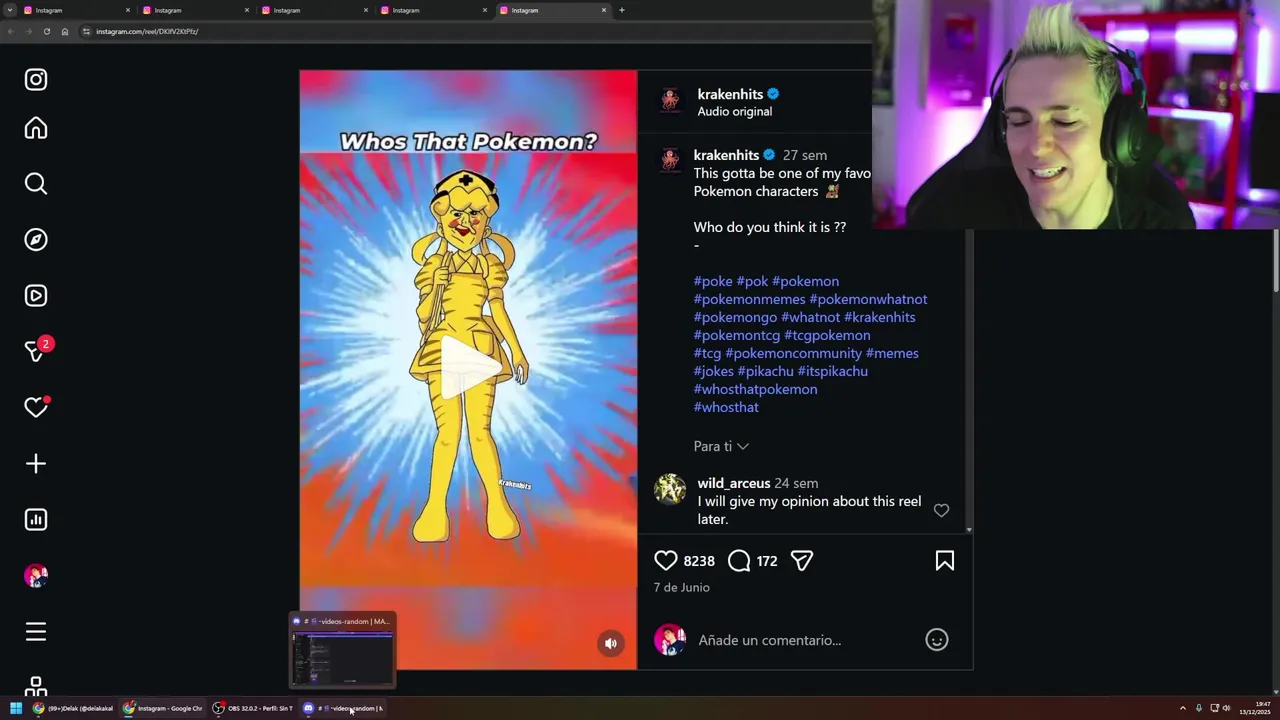This screenshot has height=720, width=1280.
Task: Open the 'Audio original' link
Action: tap(734, 111)
